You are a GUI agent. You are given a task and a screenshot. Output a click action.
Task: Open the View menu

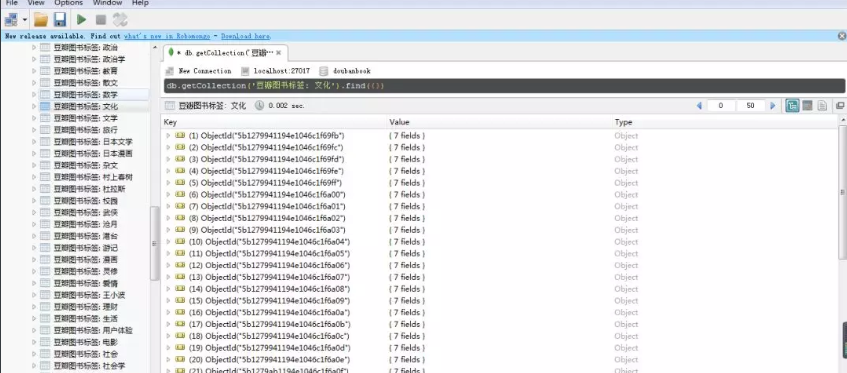click(x=36, y=3)
